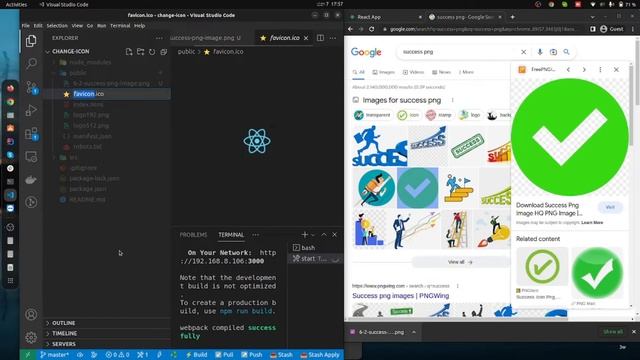This screenshot has height=360, width=640.
Task: Split the editor to the right
Action: tap(320, 38)
